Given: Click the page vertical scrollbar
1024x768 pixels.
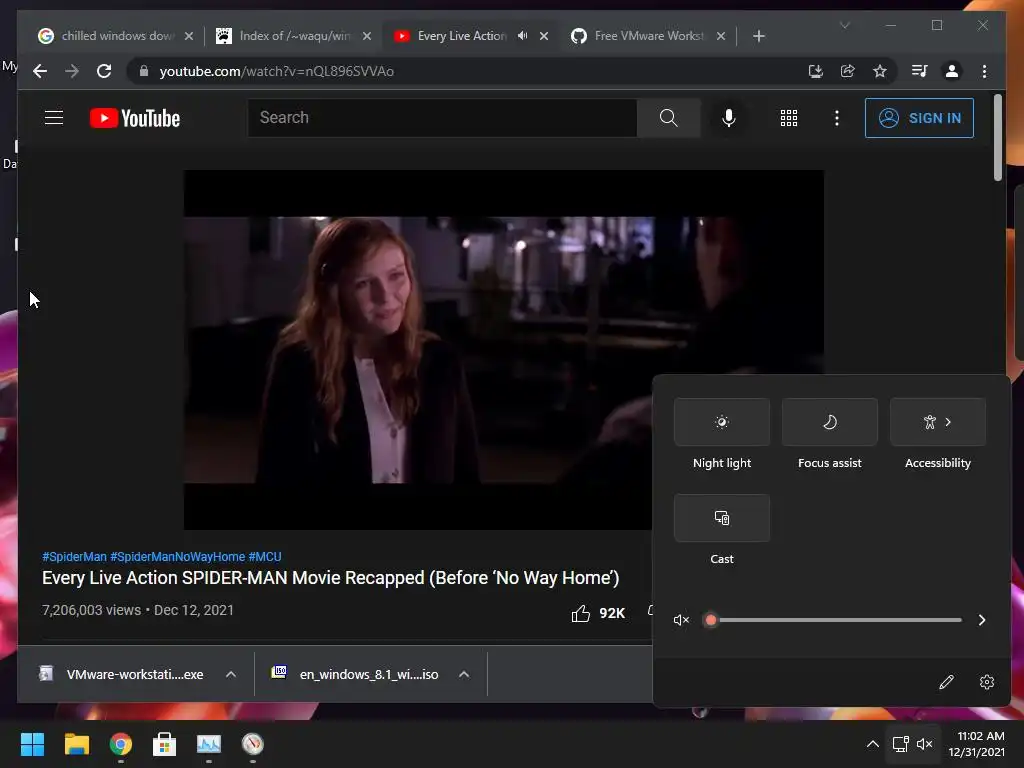Looking at the screenshot, I should (x=997, y=137).
